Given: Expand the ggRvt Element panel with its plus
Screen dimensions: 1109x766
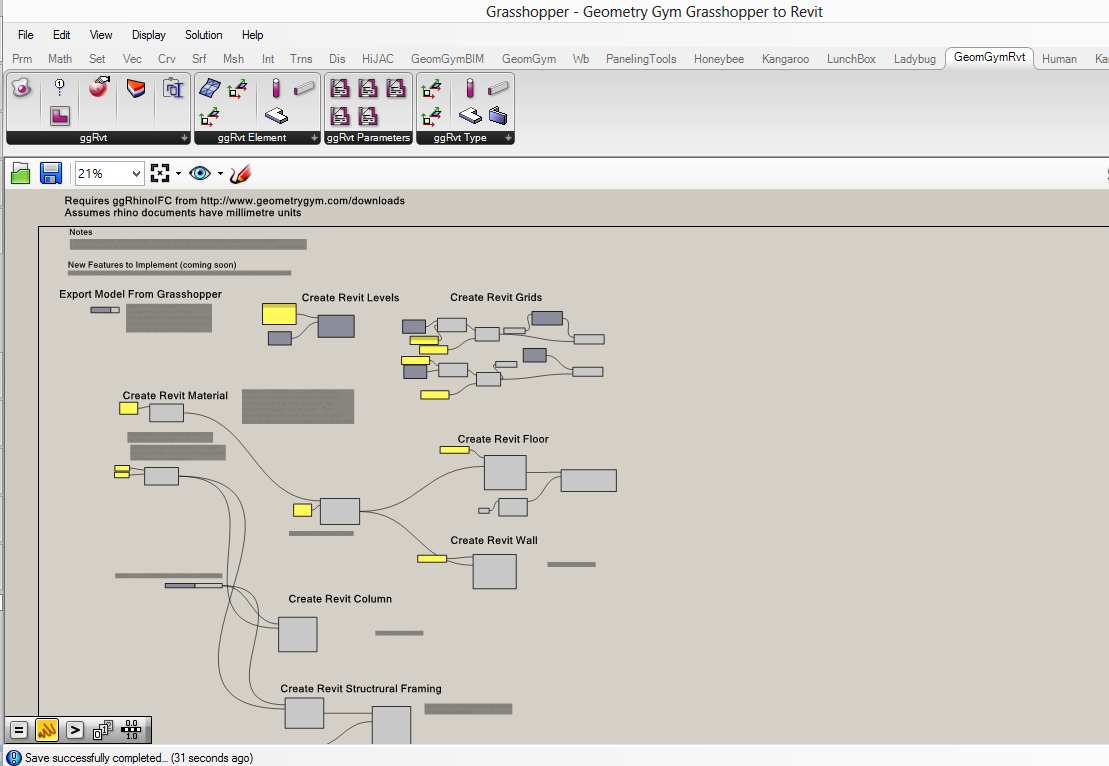Looking at the screenshot, I should tap(315, 138).
